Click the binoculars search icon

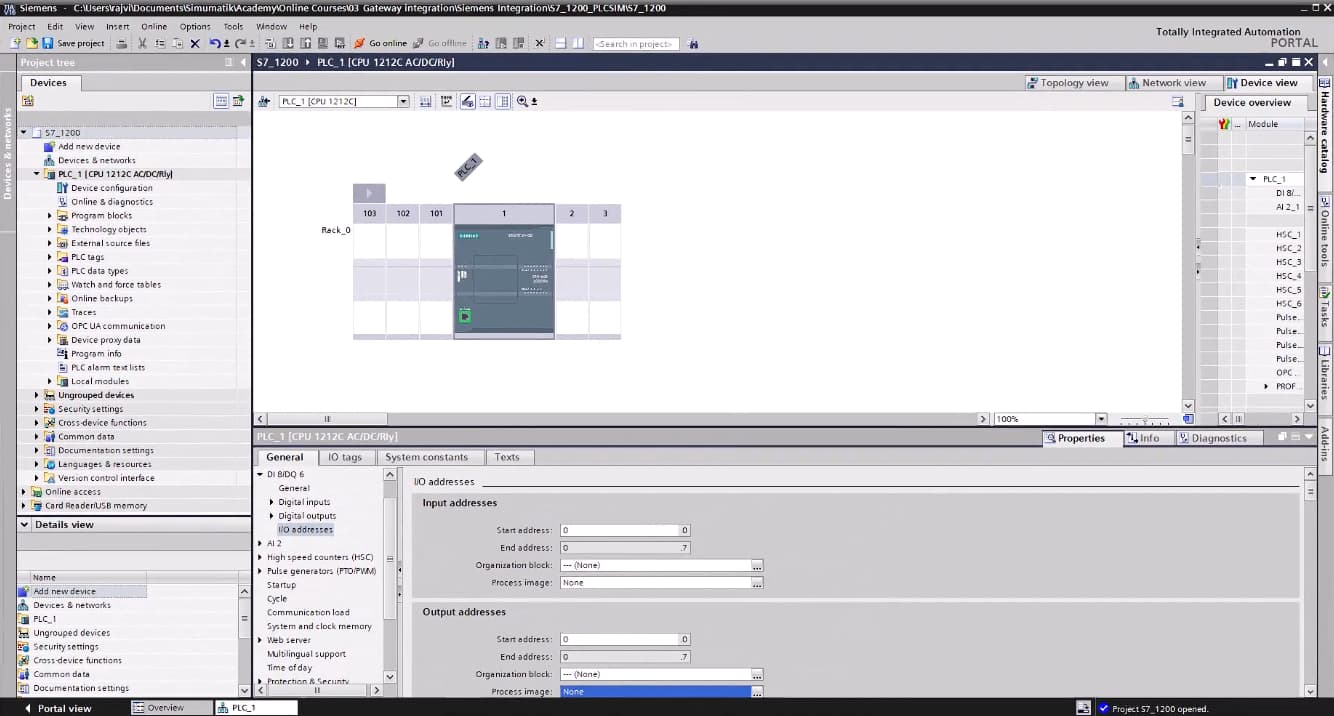tap(693, 43)
